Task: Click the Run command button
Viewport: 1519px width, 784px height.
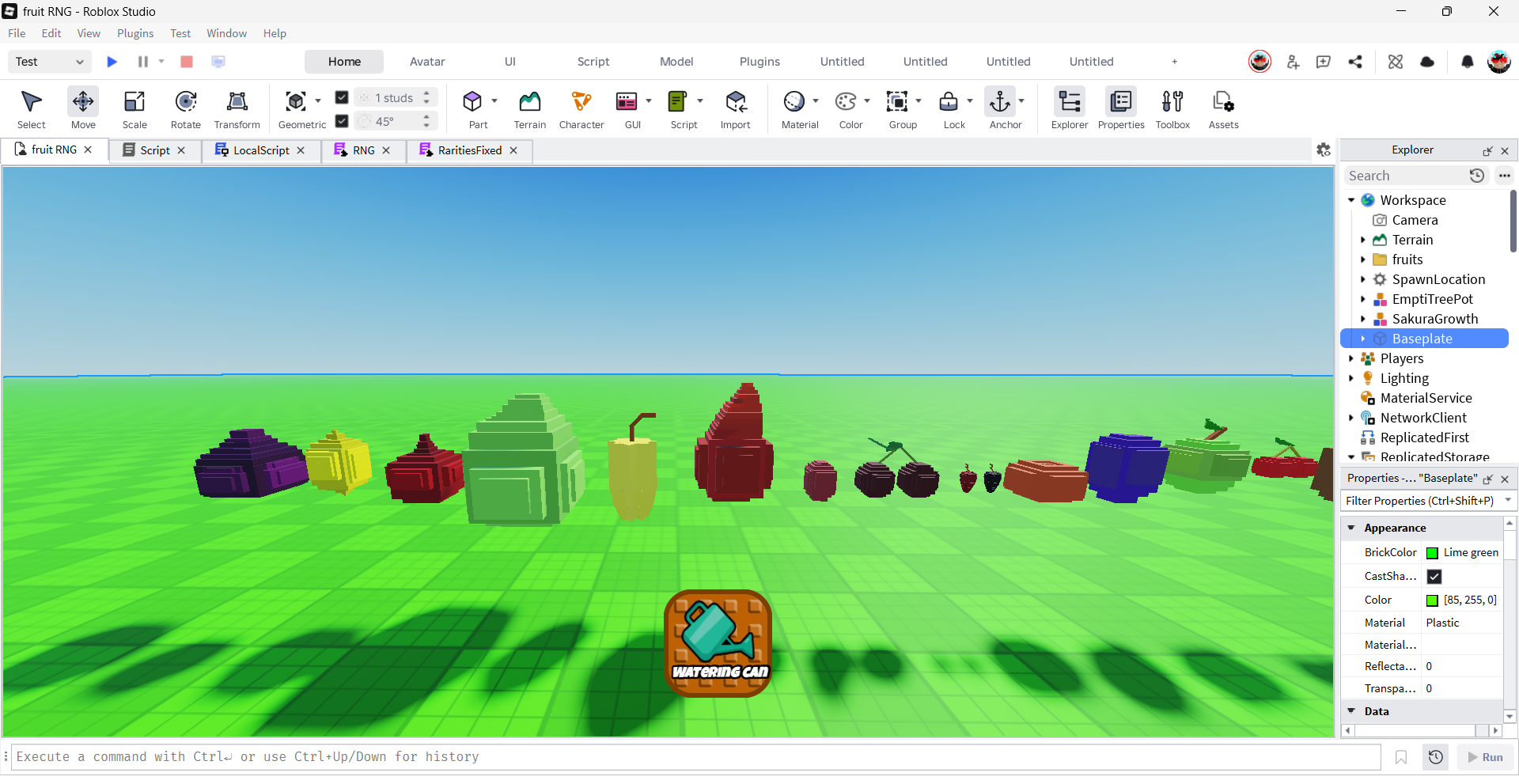Action: coord(1486,757)
